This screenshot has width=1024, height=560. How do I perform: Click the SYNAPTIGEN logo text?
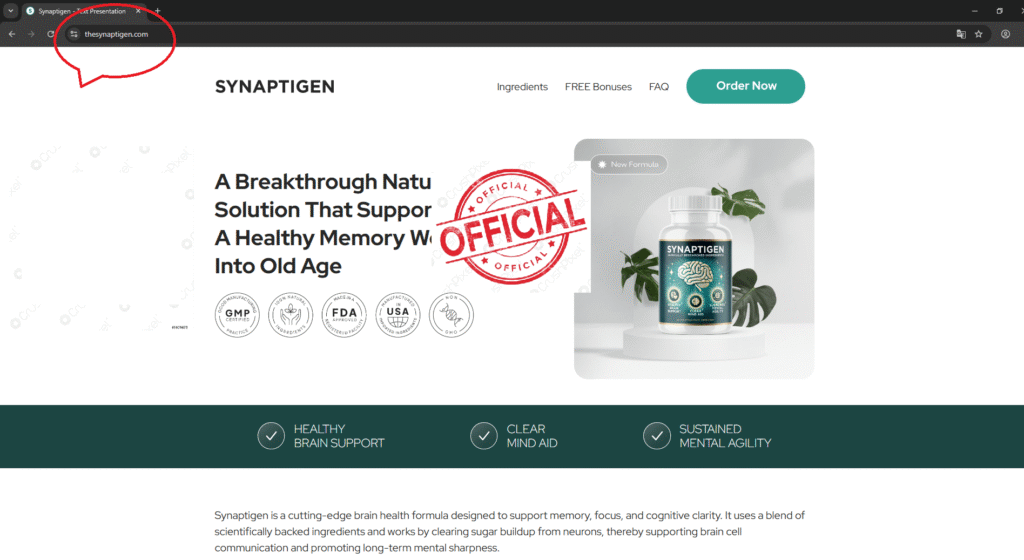click(275, 87)
